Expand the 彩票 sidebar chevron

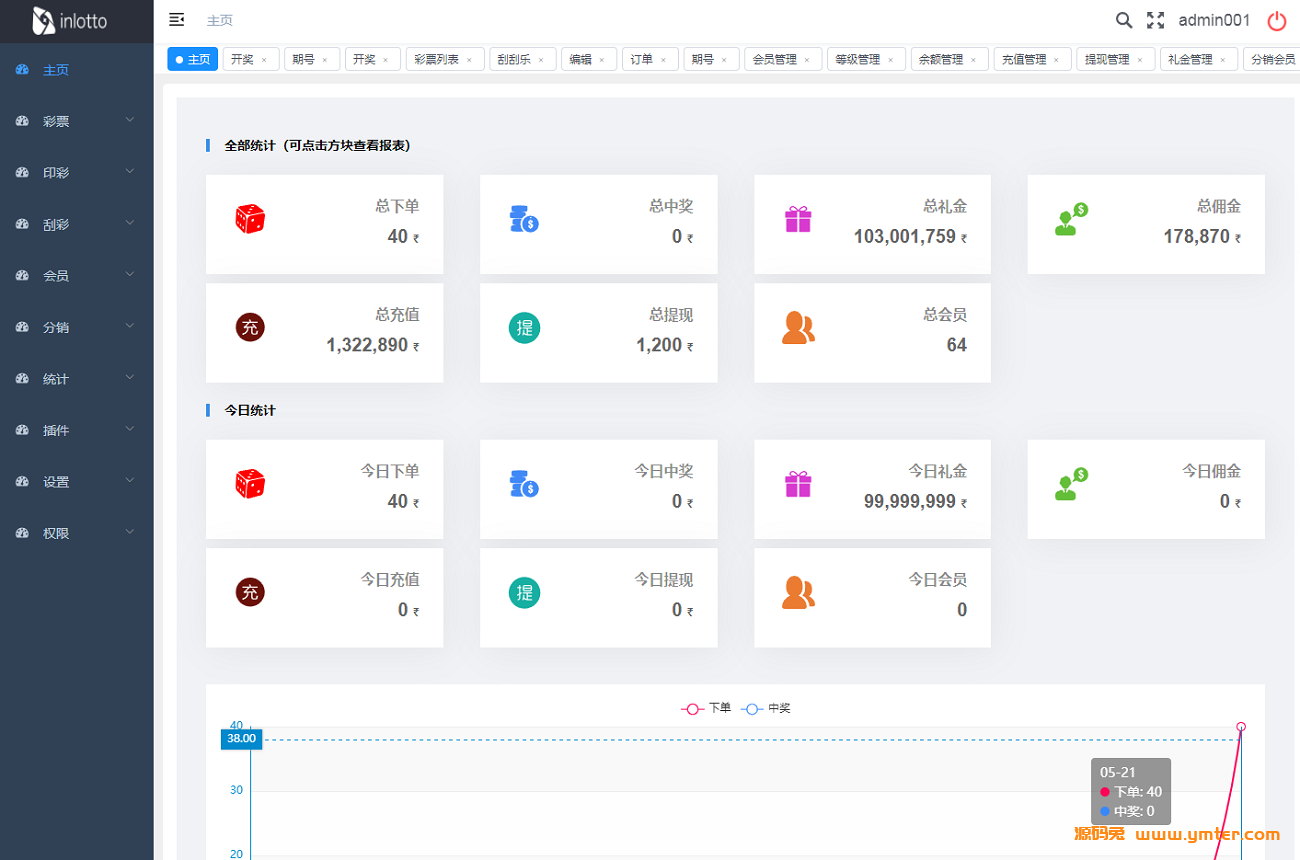[x=130, y=120]
